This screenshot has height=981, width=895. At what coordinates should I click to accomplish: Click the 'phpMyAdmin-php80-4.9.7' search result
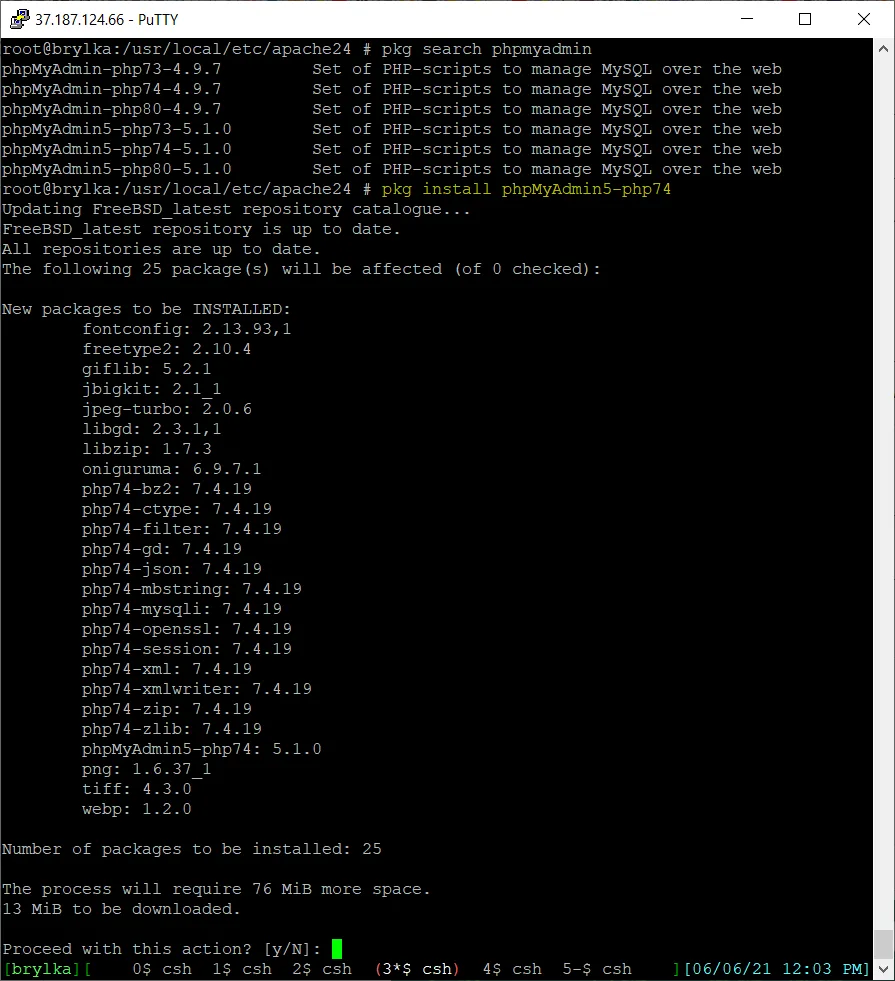[111, 109]
